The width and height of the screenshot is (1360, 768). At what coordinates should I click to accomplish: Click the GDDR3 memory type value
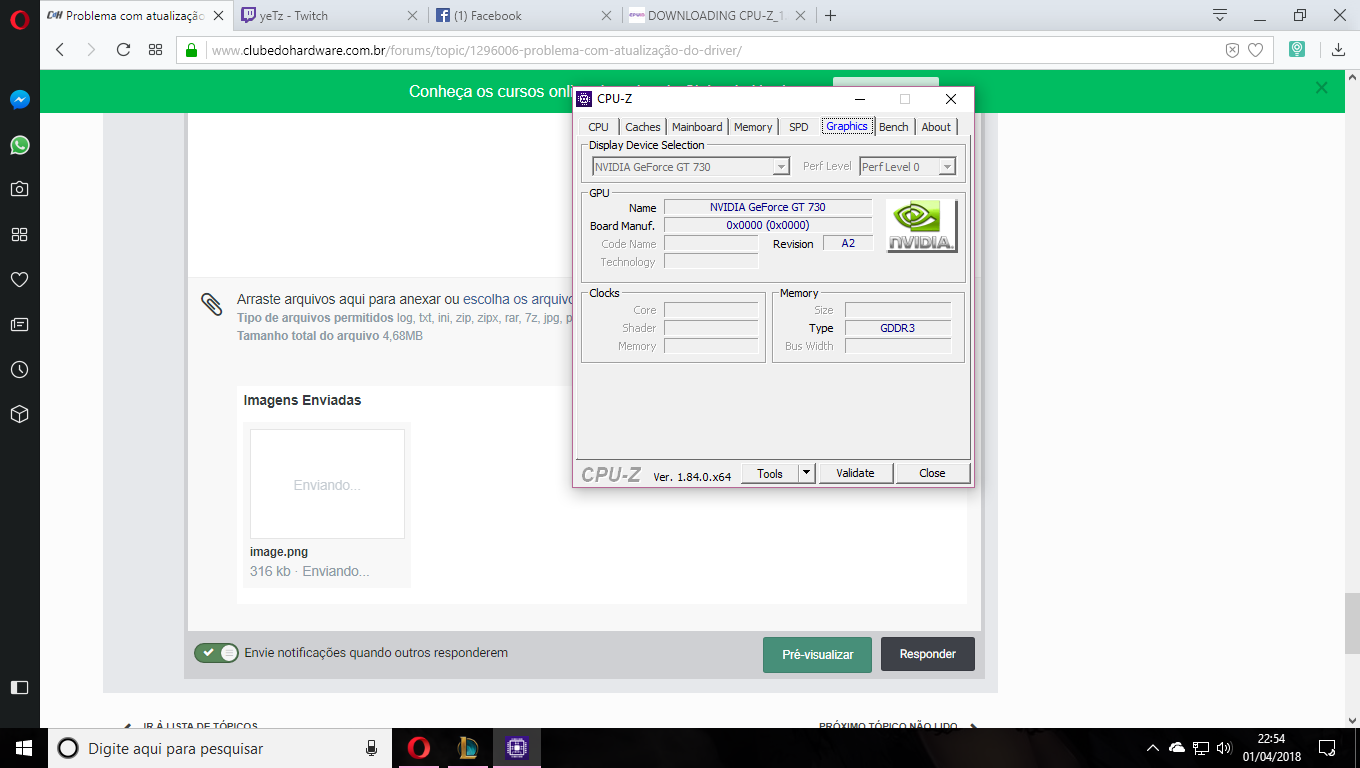898,328
